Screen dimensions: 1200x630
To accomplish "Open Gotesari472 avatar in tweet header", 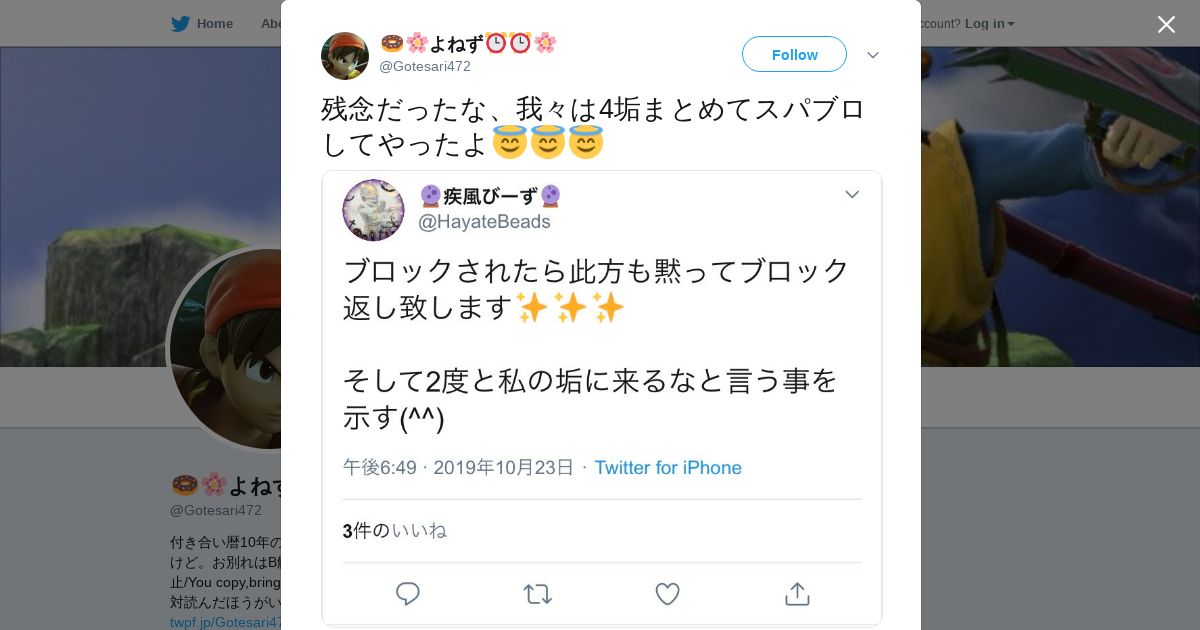I will (345, 56).
